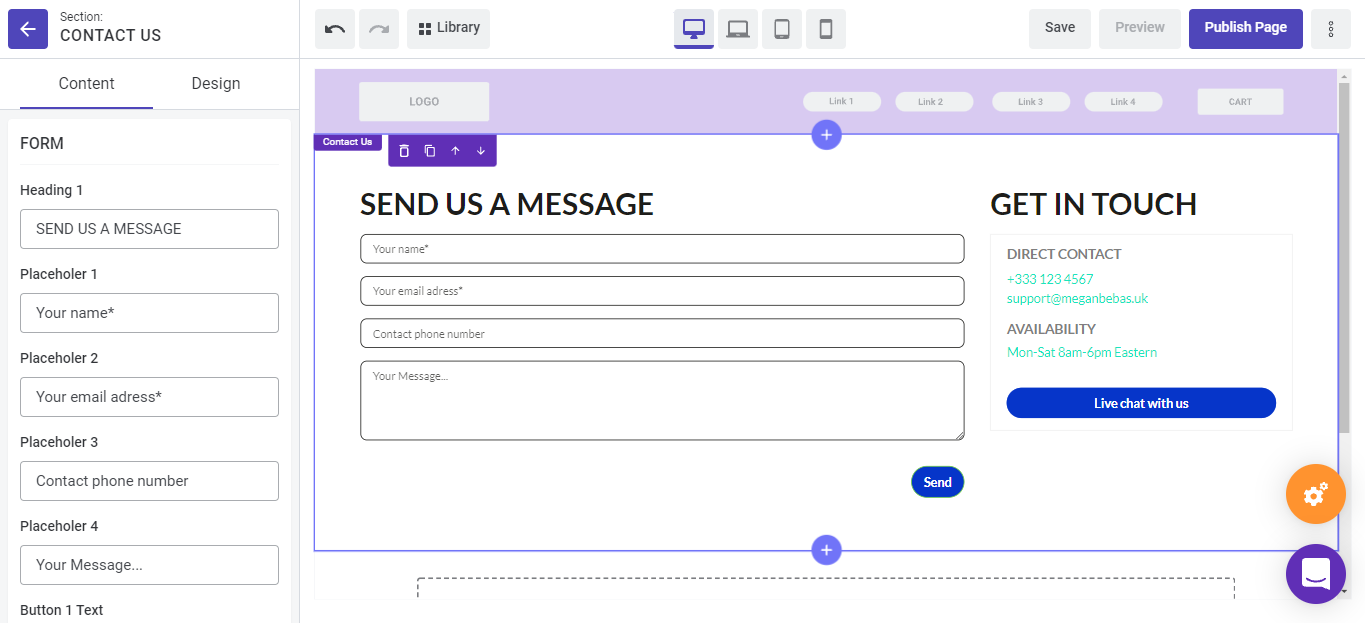The width and height of the screenshot is (1365, 623).
Task: Click Link 2 in the header
Action: pyautogui.click(x=934, y=102)
